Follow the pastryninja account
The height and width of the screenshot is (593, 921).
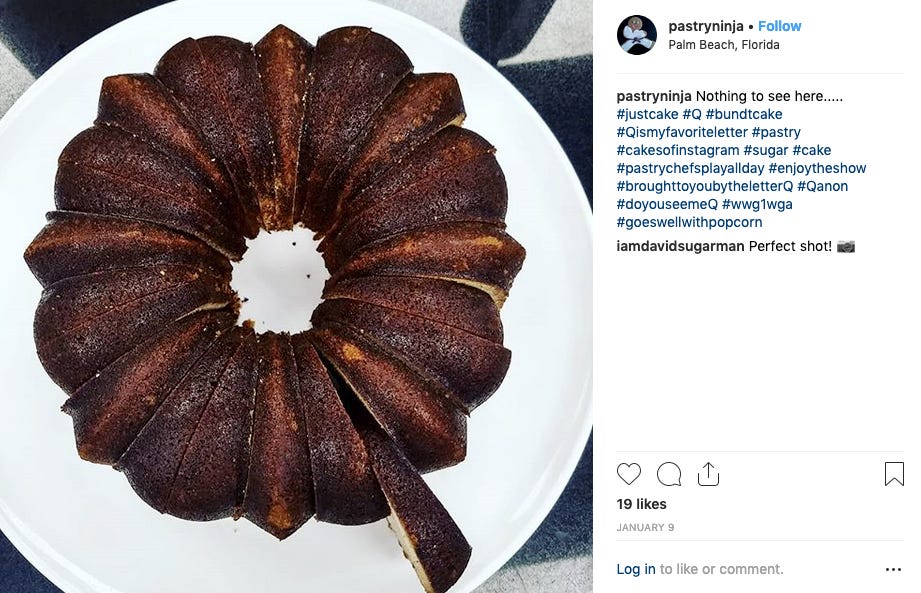(x=779, y=26)
